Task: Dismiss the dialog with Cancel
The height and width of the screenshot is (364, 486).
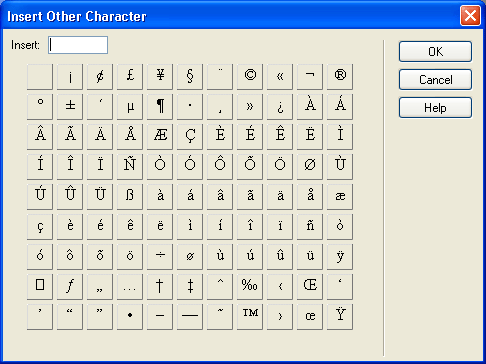Action: tap(435, 80)
